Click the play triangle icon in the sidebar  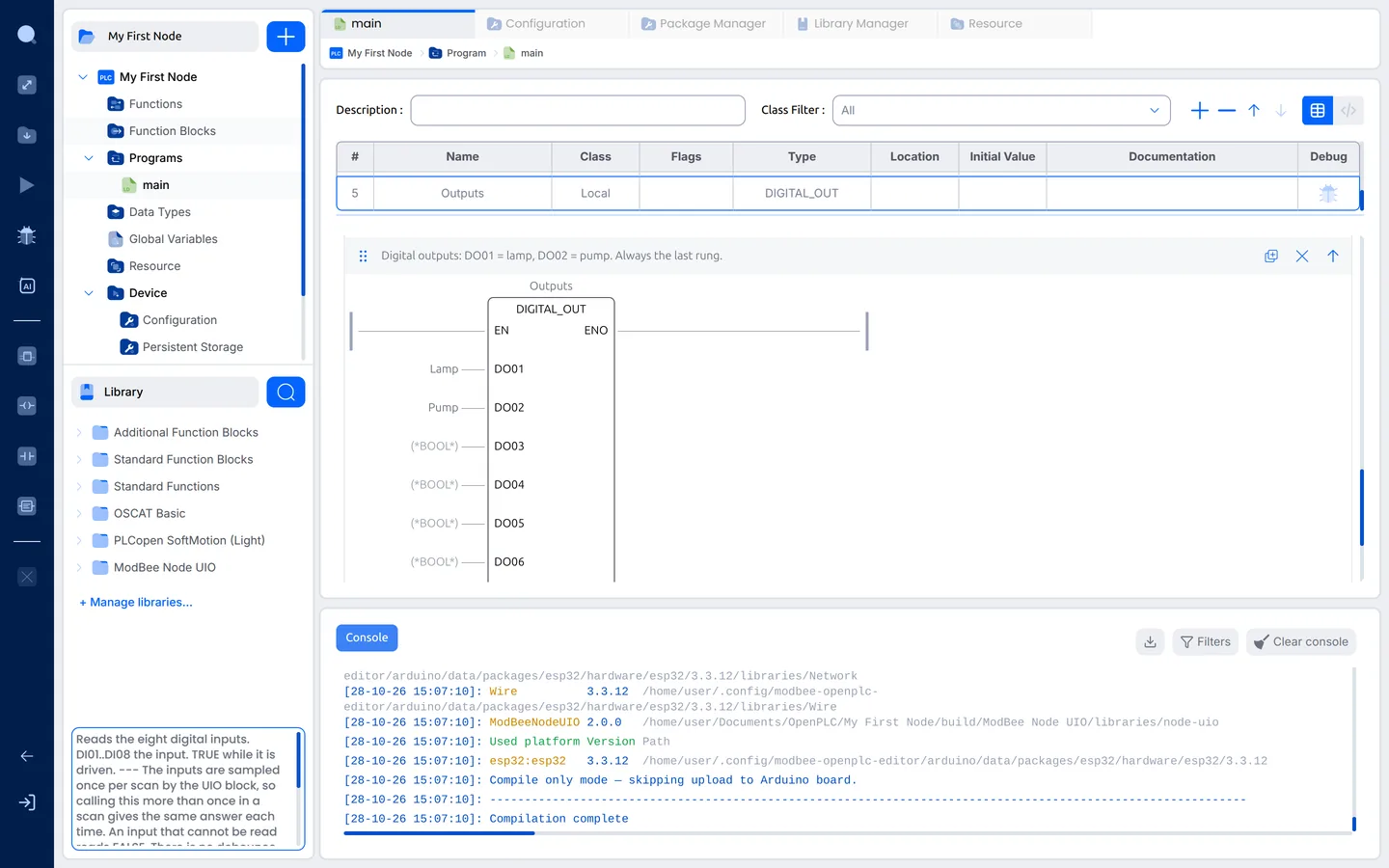27,185
